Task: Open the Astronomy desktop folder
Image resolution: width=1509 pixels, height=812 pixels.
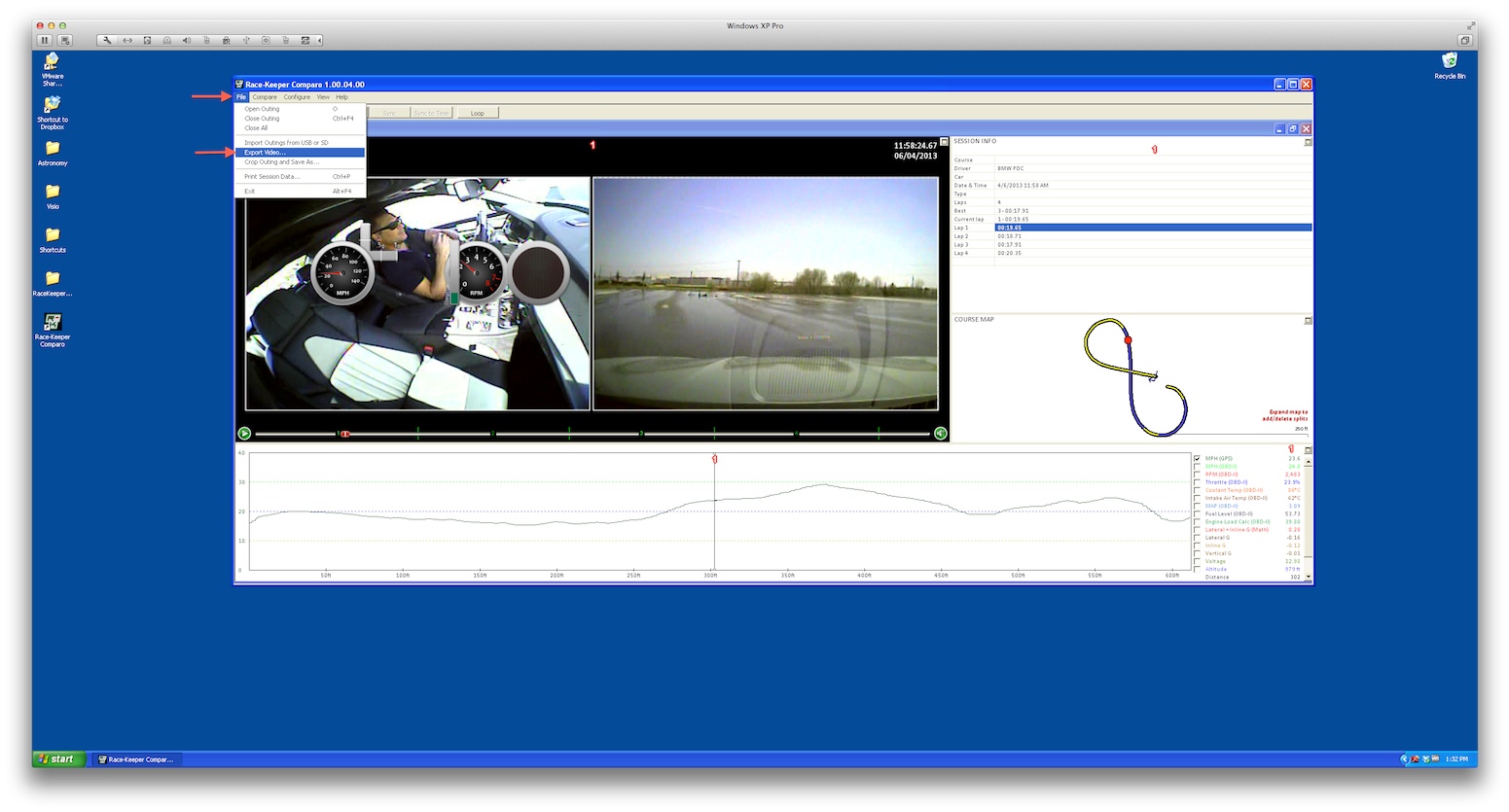Action: (53, 153)
